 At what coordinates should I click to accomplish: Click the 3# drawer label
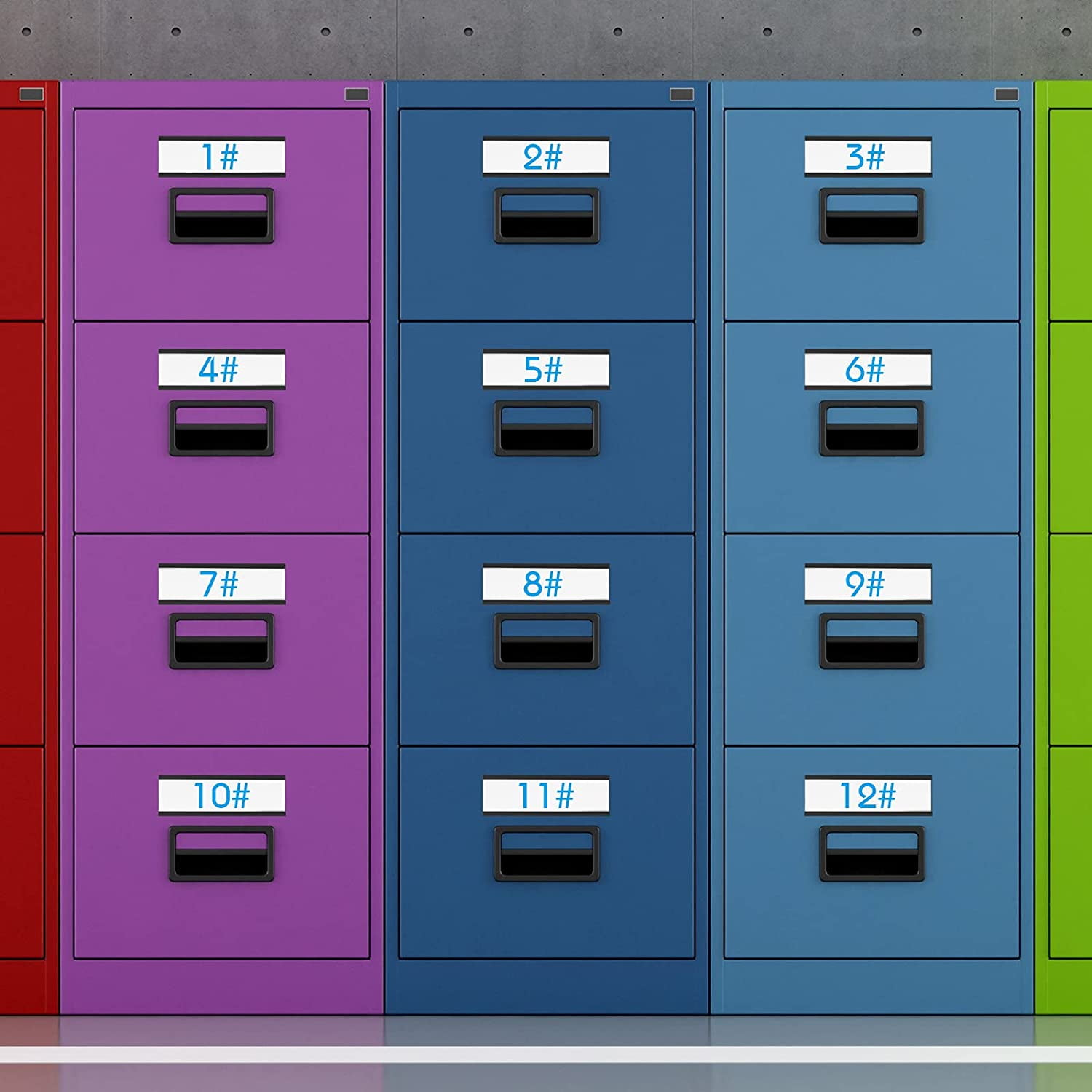coord(868,157)
